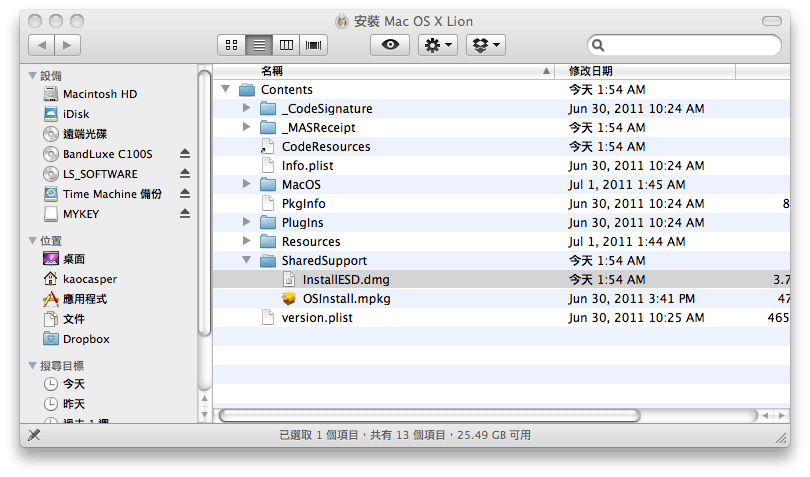Collapse the 搜尋目標 sidebar section

33,366
